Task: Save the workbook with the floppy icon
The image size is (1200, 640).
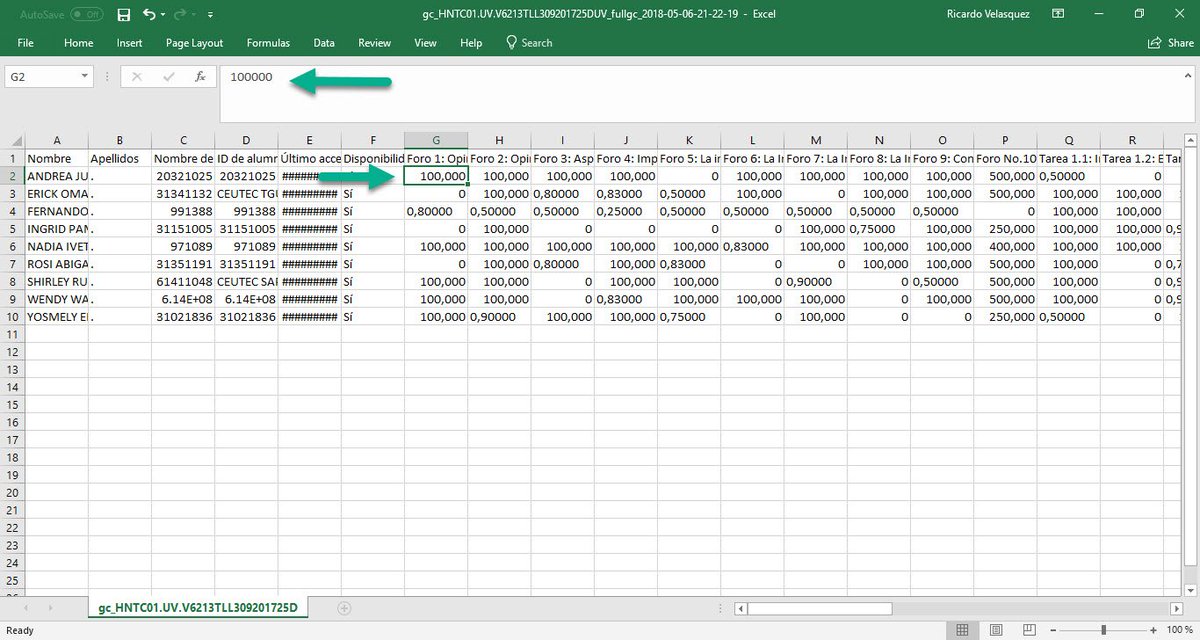Action: 123,15
